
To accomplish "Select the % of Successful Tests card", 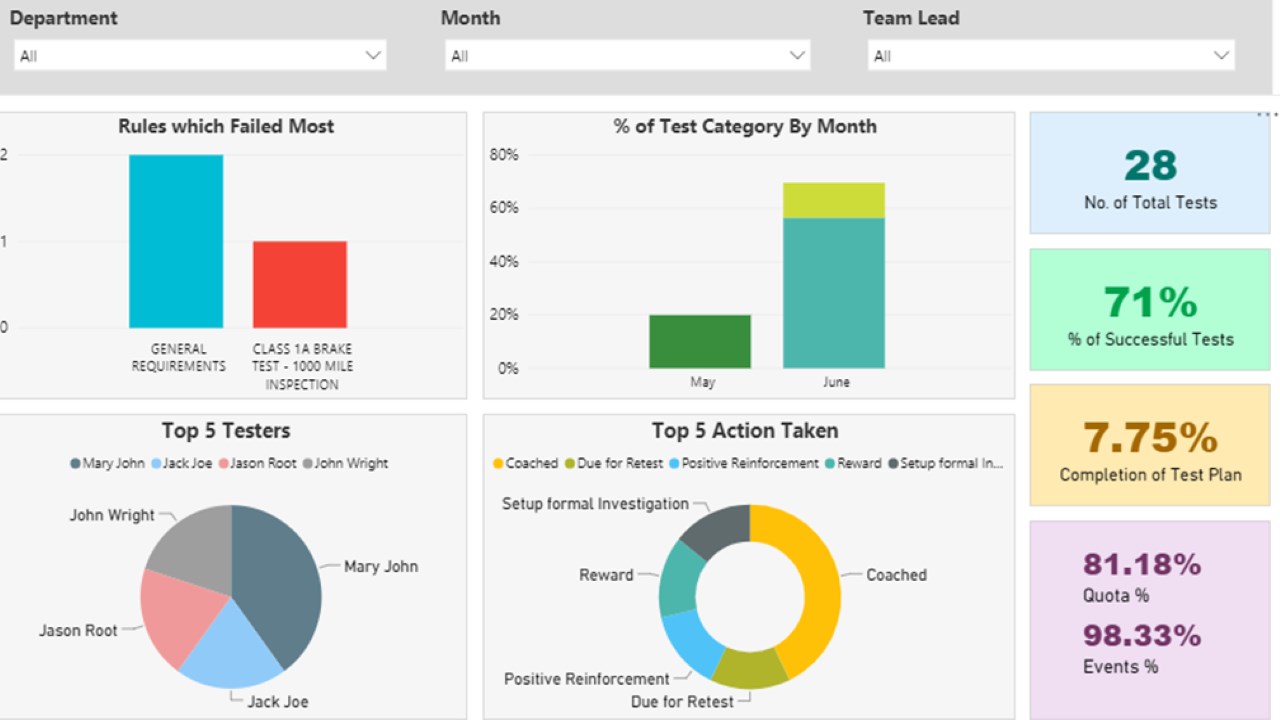I will point(1150,310).
